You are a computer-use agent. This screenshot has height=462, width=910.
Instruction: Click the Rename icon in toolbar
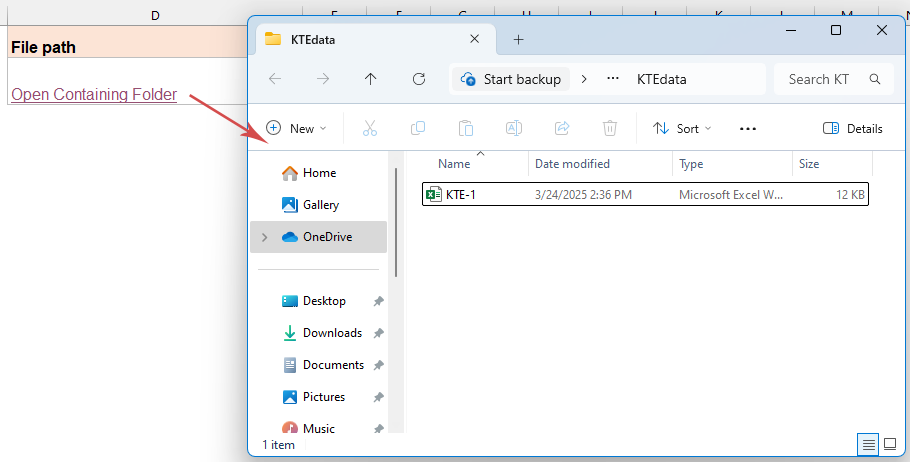coord(514,128)
